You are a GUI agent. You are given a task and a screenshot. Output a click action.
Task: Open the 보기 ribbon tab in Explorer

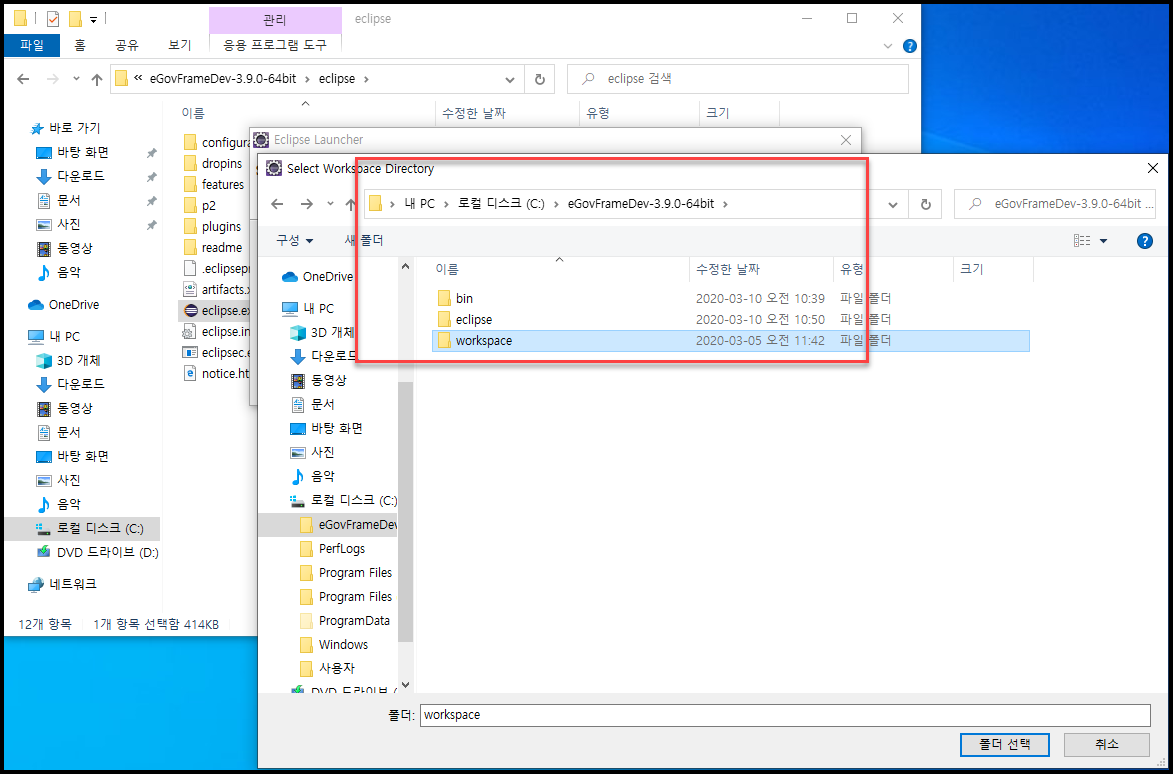click(x=180, y=45)
